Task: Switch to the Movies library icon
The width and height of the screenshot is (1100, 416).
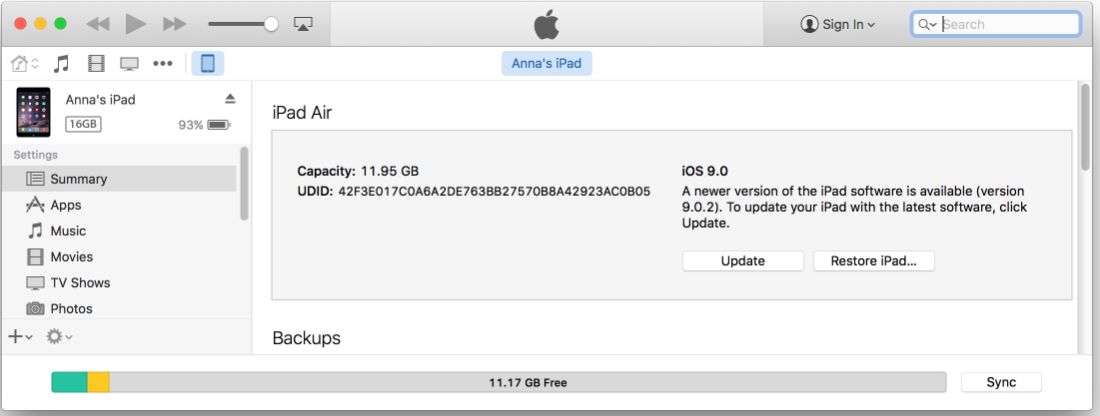Action: 96,64
